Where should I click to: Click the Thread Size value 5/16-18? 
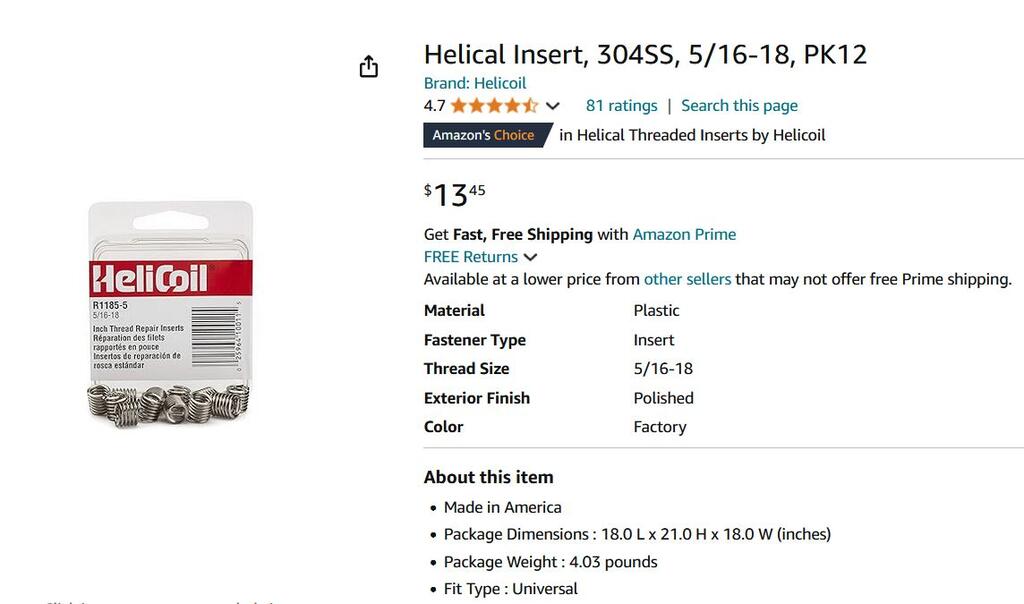tap(663, 369)
